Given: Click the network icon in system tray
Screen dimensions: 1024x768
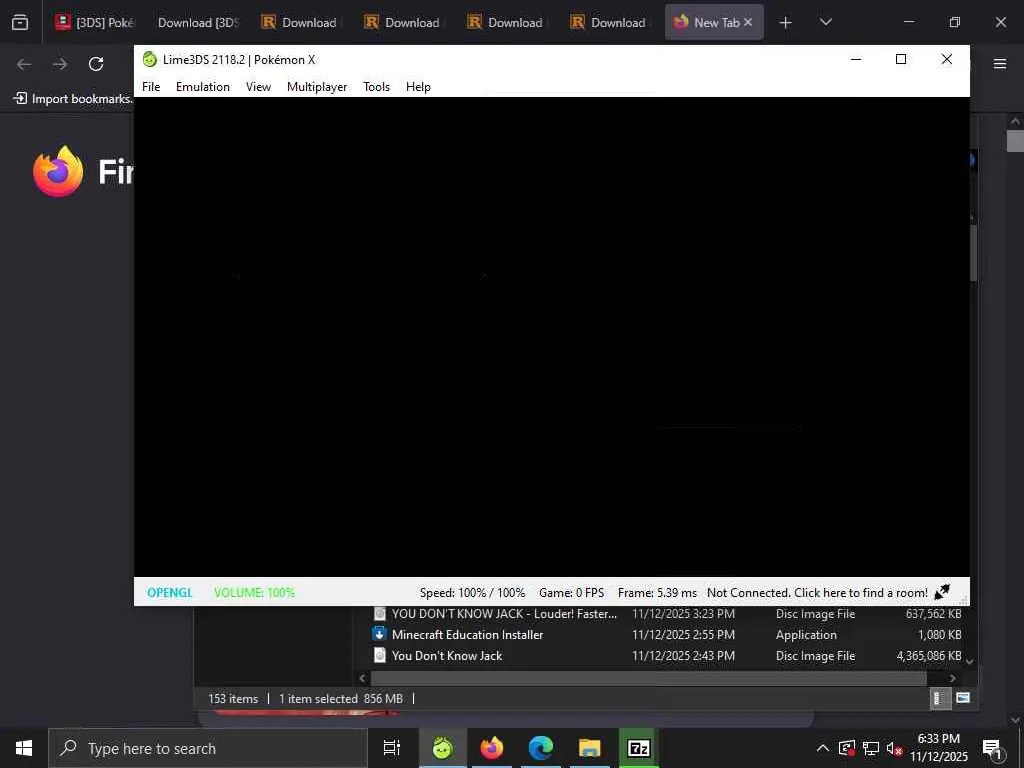Looking at the screenshot, I should [x=871, y=748].
